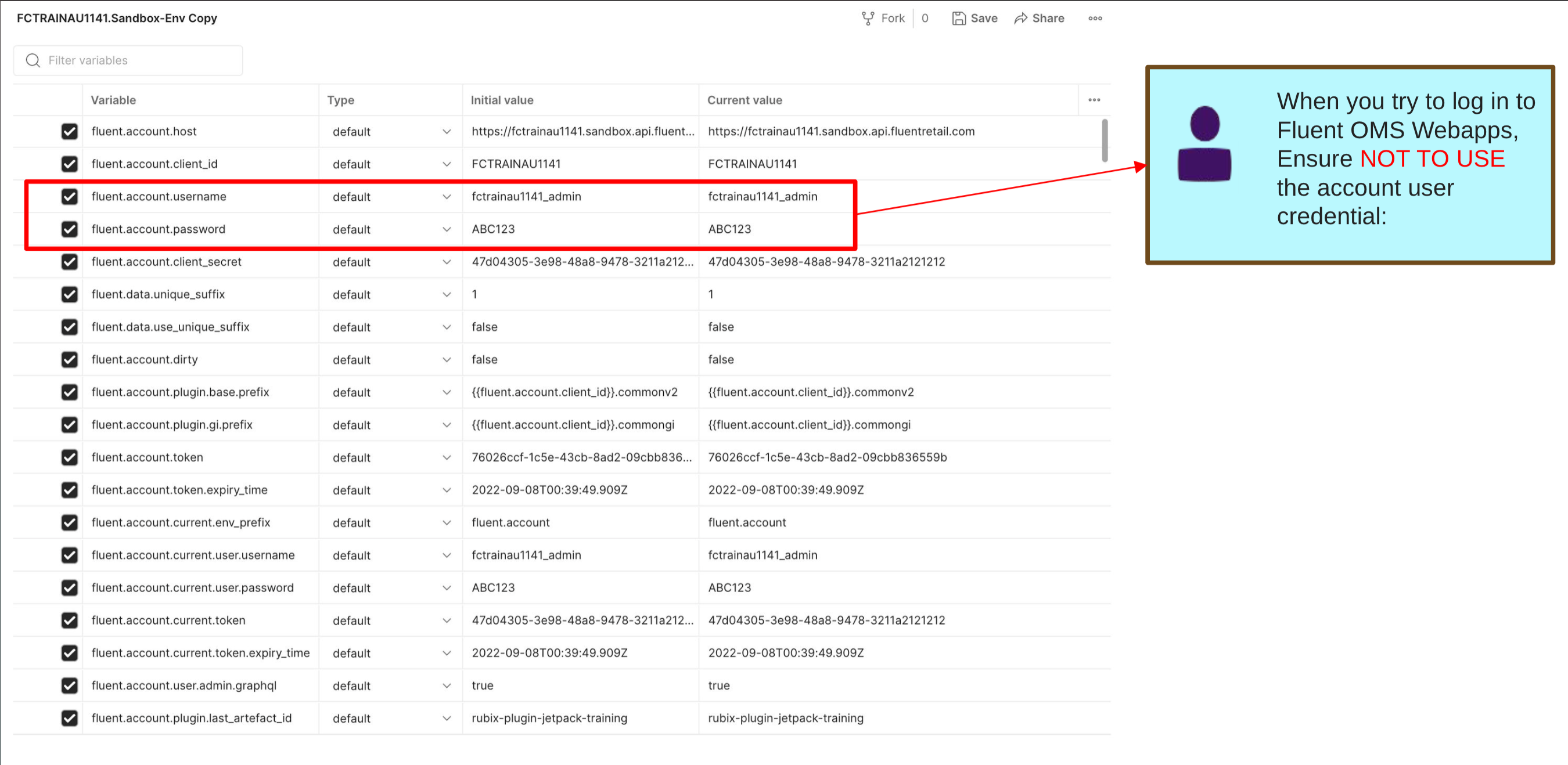Click the Fork icon
Image resolution: width=1568 pixels, height=765 pixels.
click(868, 18)
